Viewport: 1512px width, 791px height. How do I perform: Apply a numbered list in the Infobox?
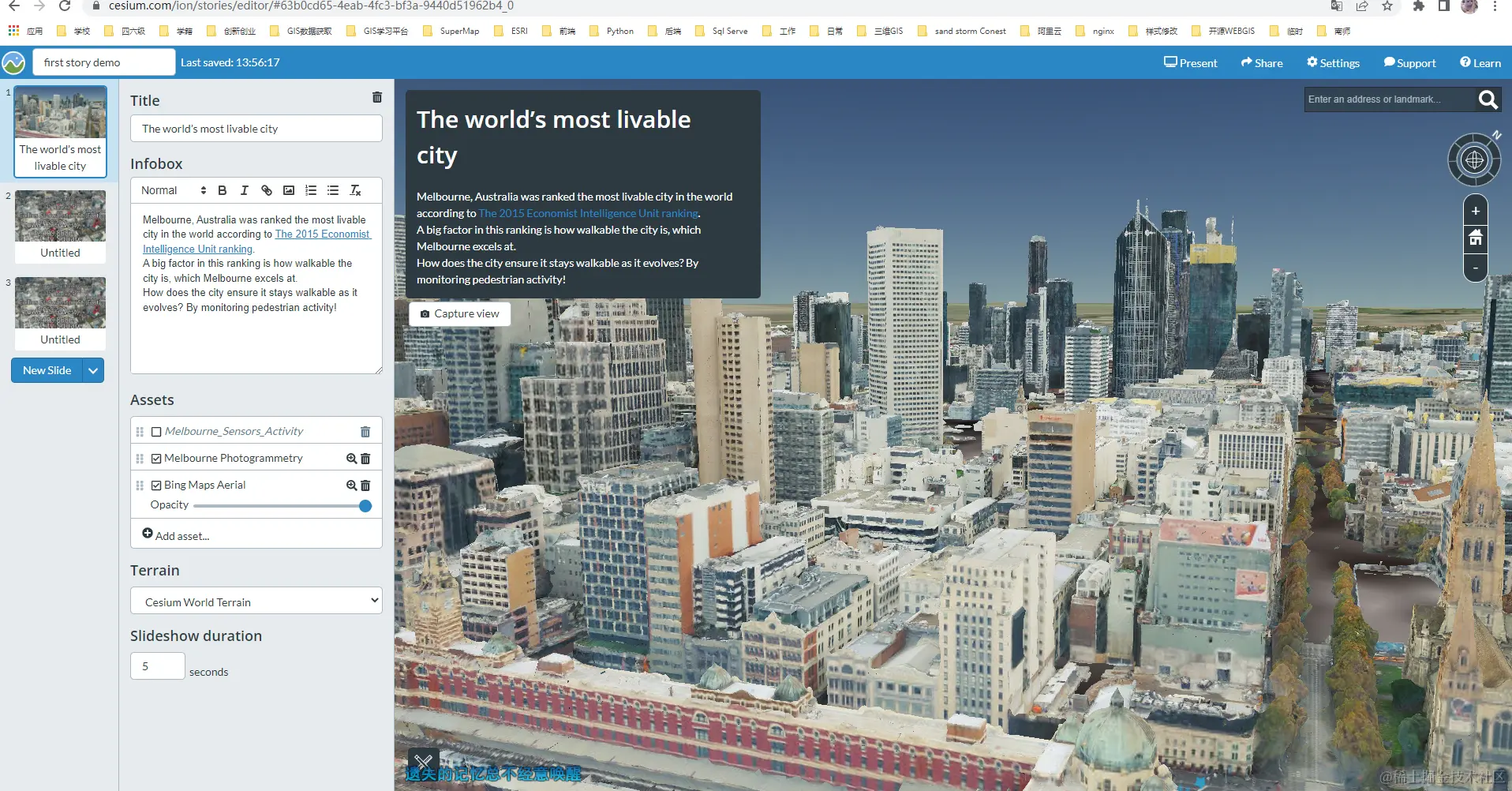coord(311,190)
